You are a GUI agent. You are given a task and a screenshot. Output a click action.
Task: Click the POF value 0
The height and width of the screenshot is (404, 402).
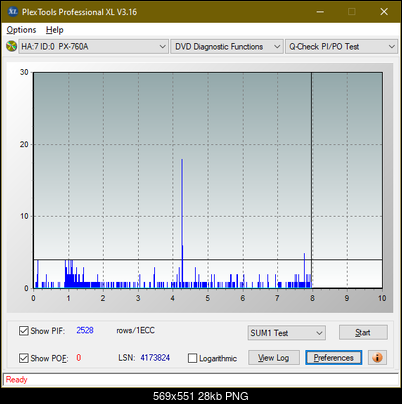click(x=79, y=358)
